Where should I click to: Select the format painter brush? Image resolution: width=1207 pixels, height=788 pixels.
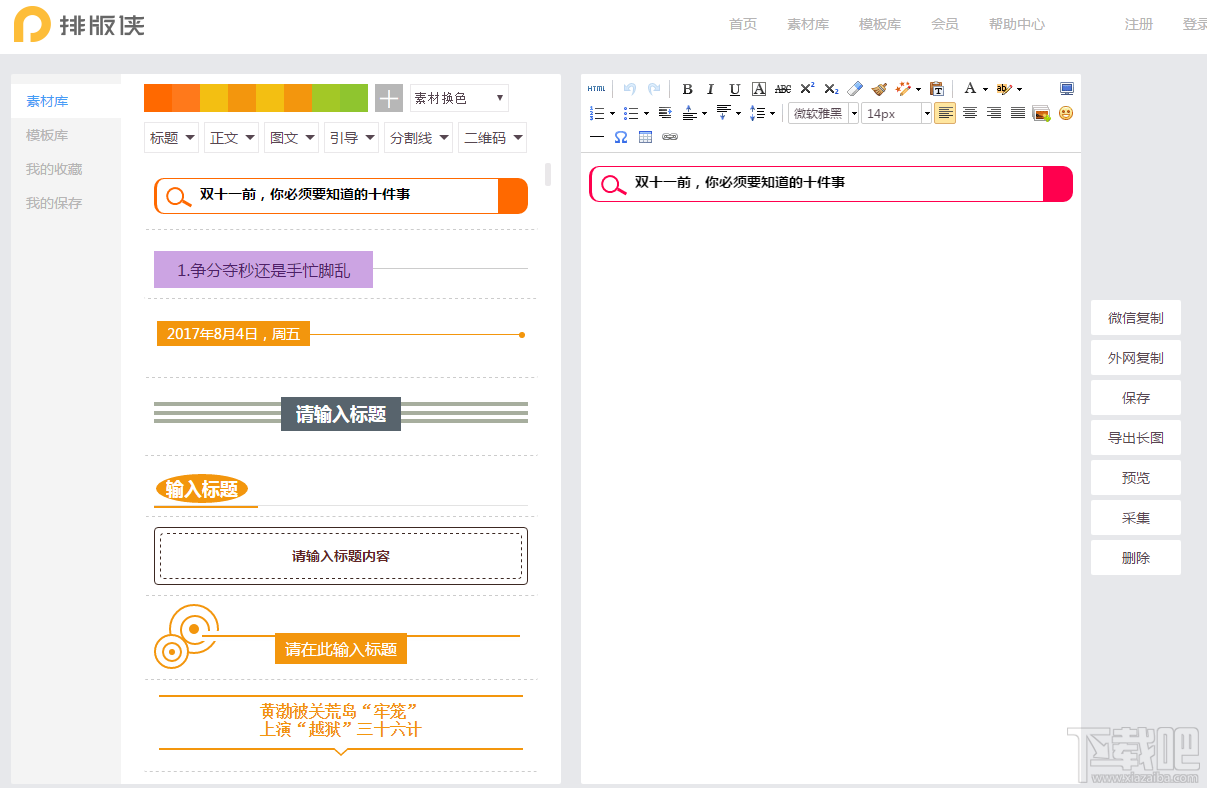[x=879, y=89]
